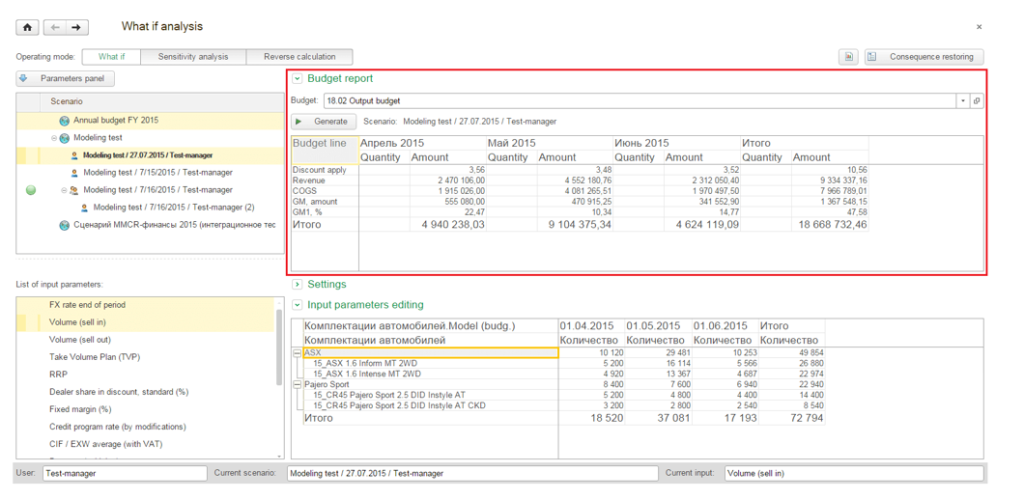Image resolution: width=1024 pixels, height=500 pixels.
Task: Click the green status circle indicator
Action: [31, 190]
